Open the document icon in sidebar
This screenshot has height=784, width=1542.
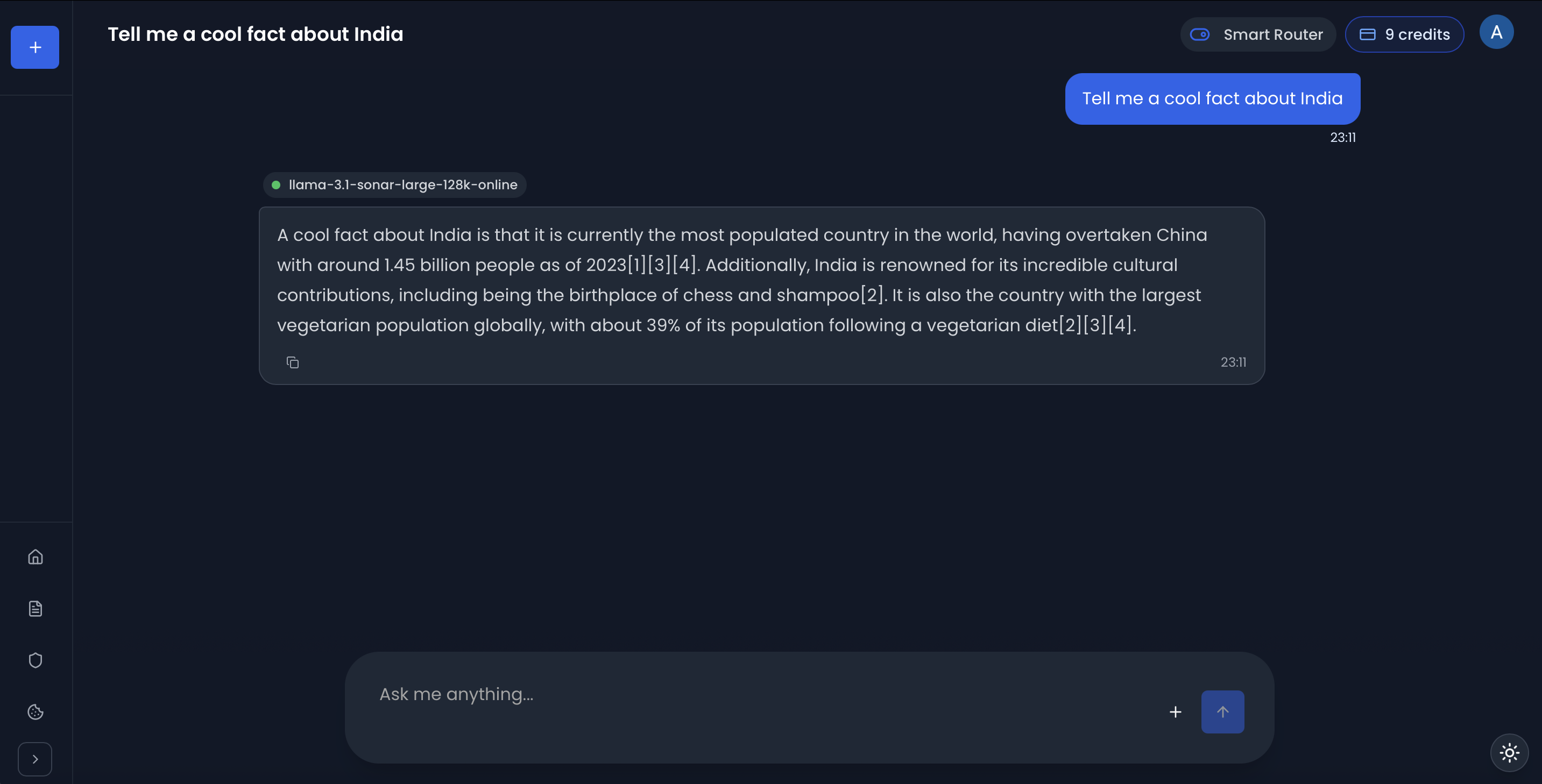tap(36, 609)
